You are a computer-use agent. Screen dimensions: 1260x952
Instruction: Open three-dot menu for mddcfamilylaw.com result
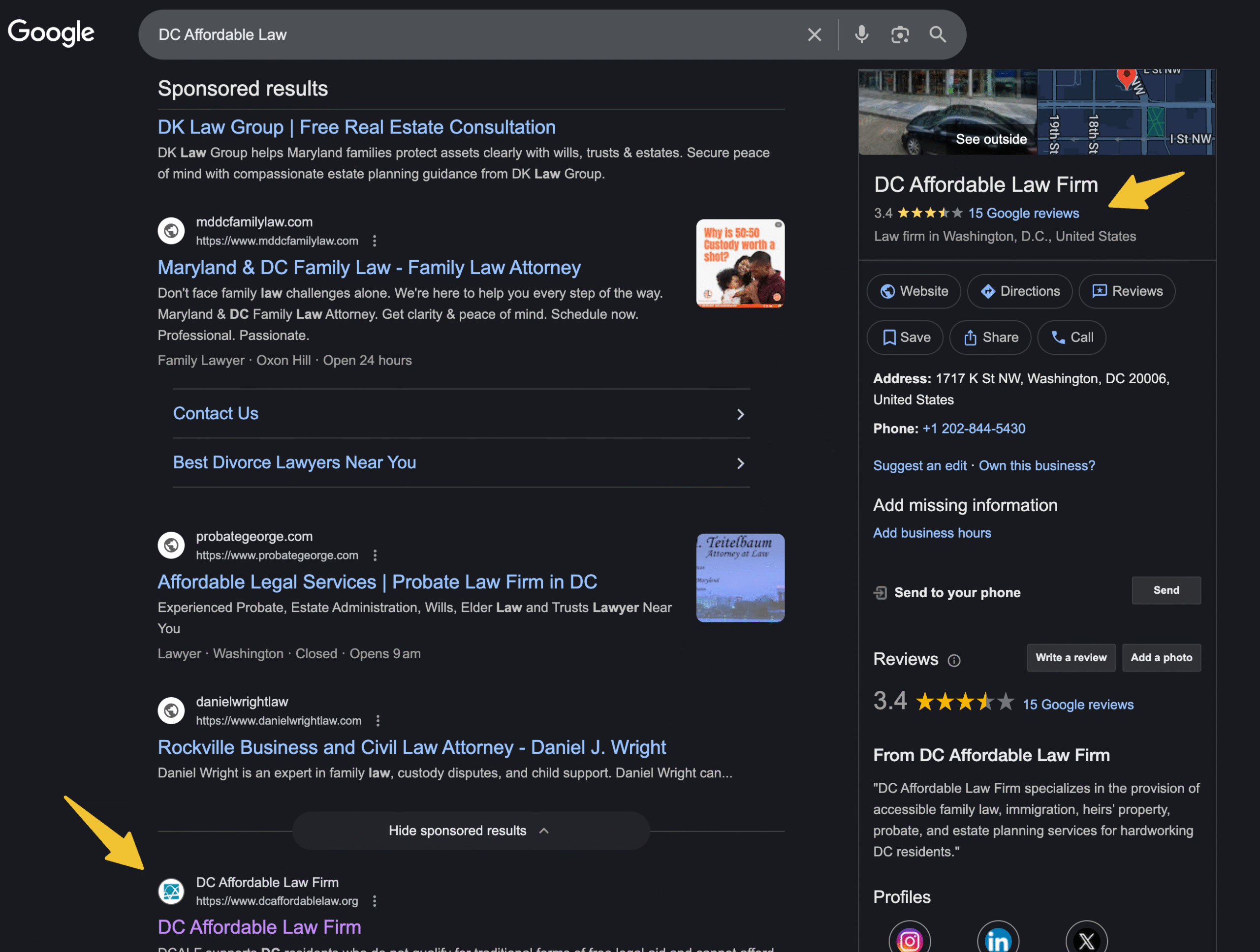tap(374, 241)
